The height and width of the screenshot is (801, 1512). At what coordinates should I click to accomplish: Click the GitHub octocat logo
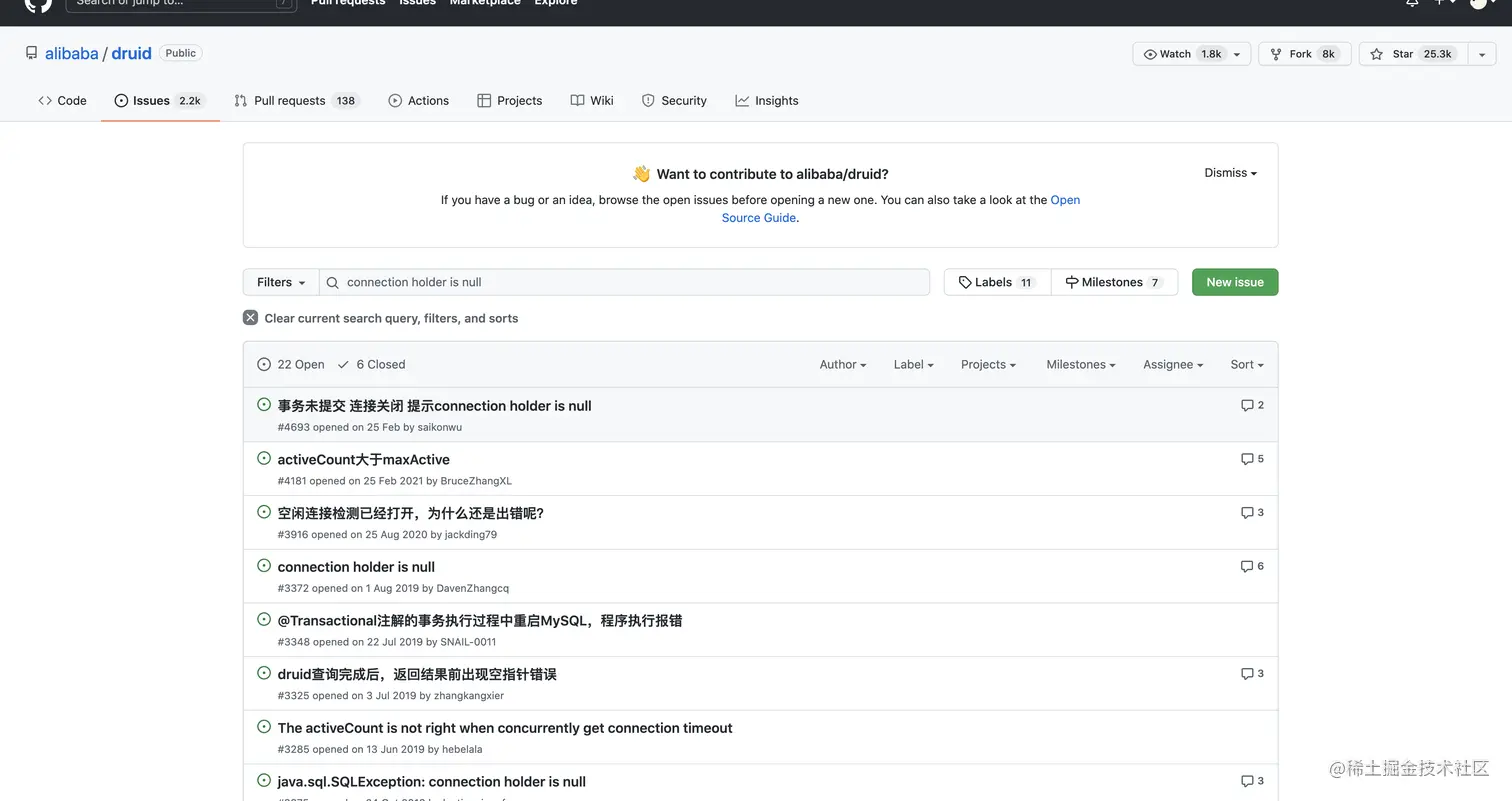[x=38, y=3]
